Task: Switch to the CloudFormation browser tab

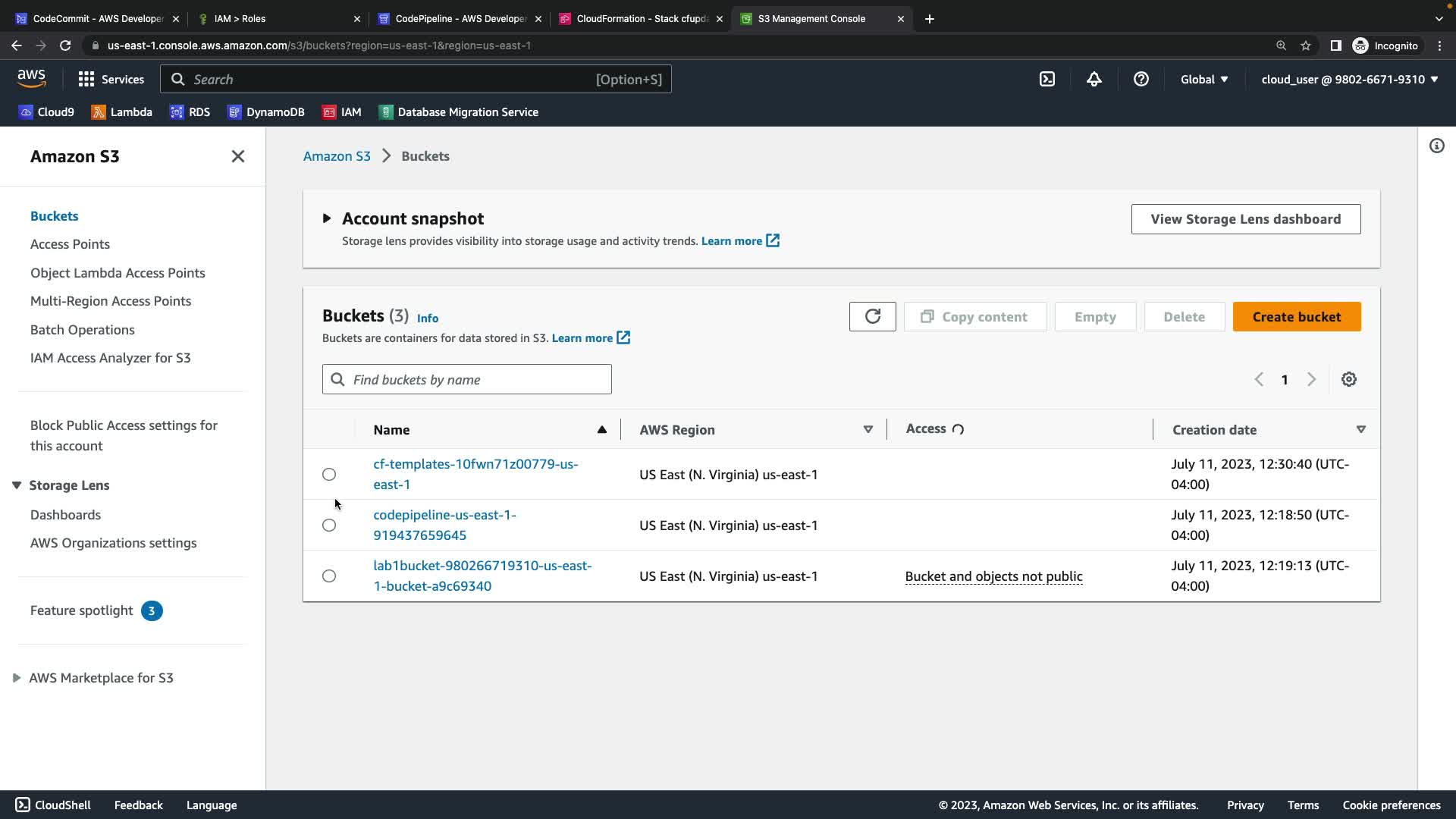Action: [641, 18]
